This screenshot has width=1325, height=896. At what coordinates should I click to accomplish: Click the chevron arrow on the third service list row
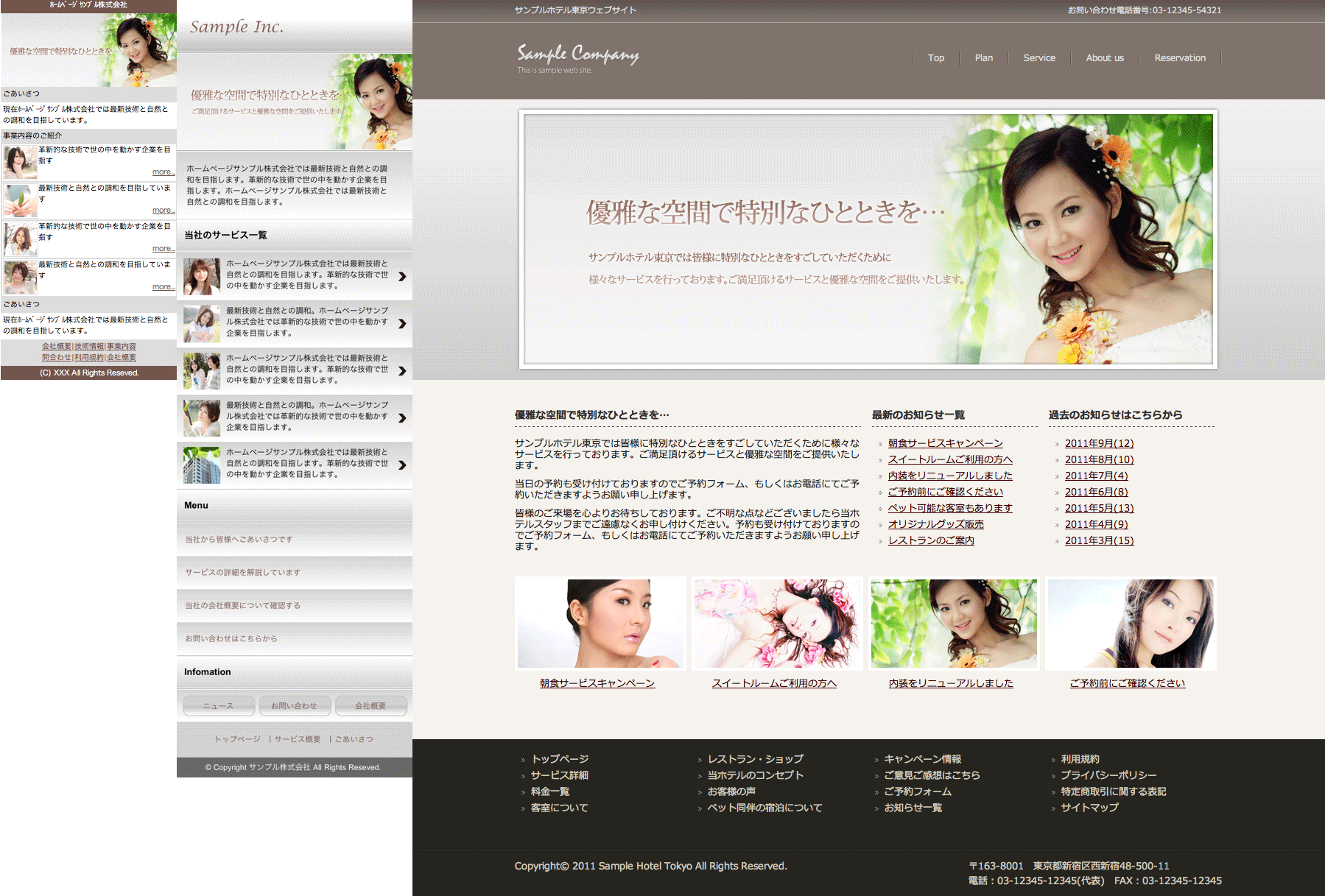(402, 371)
